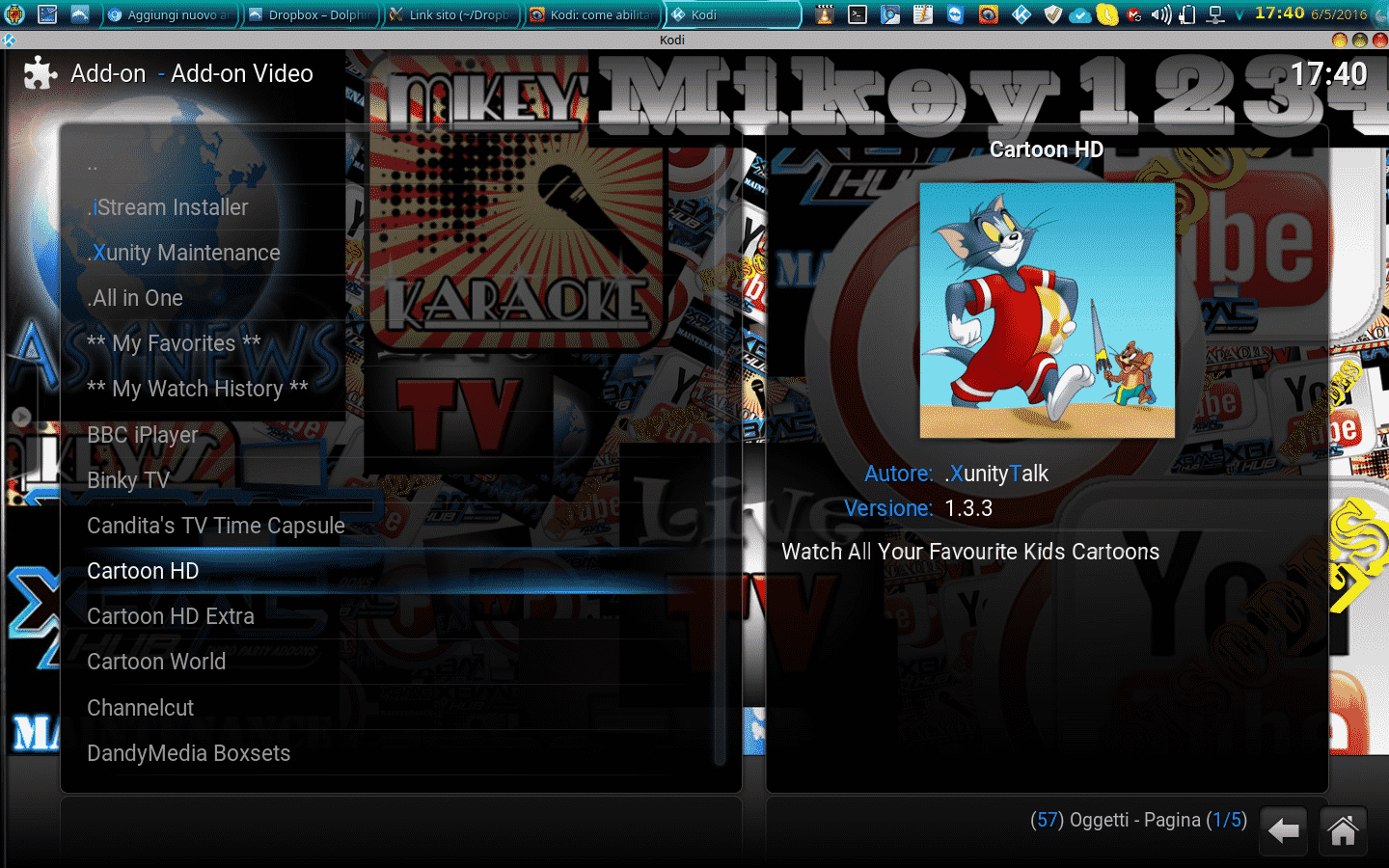
Task: Open the VLC media player tray icon
Action: pos(825,14)
